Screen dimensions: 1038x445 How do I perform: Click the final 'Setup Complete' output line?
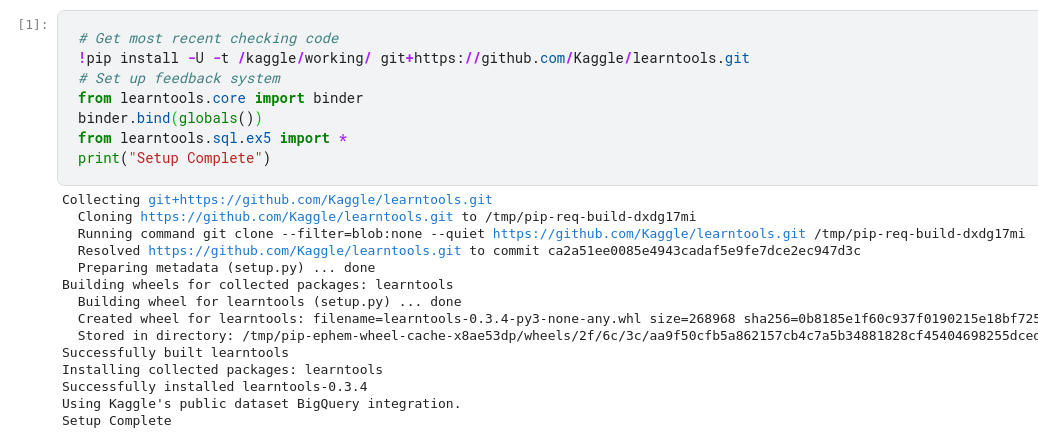pos(116,421)
